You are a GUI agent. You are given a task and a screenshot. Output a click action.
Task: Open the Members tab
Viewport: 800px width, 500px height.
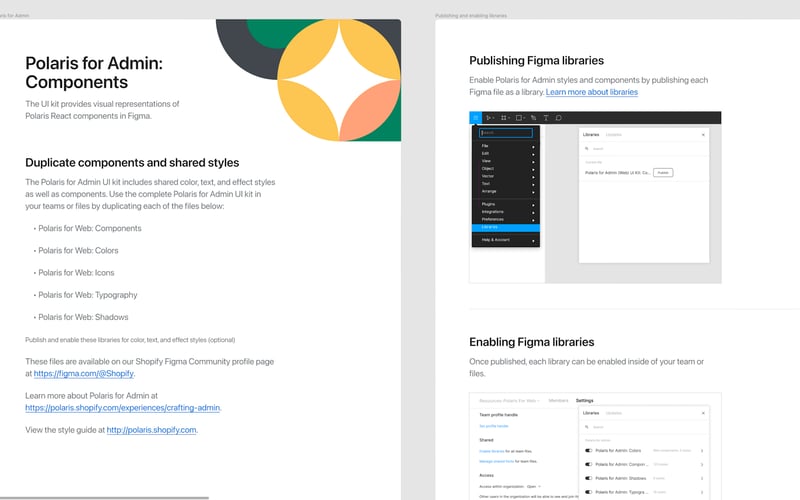coord(558,401)
